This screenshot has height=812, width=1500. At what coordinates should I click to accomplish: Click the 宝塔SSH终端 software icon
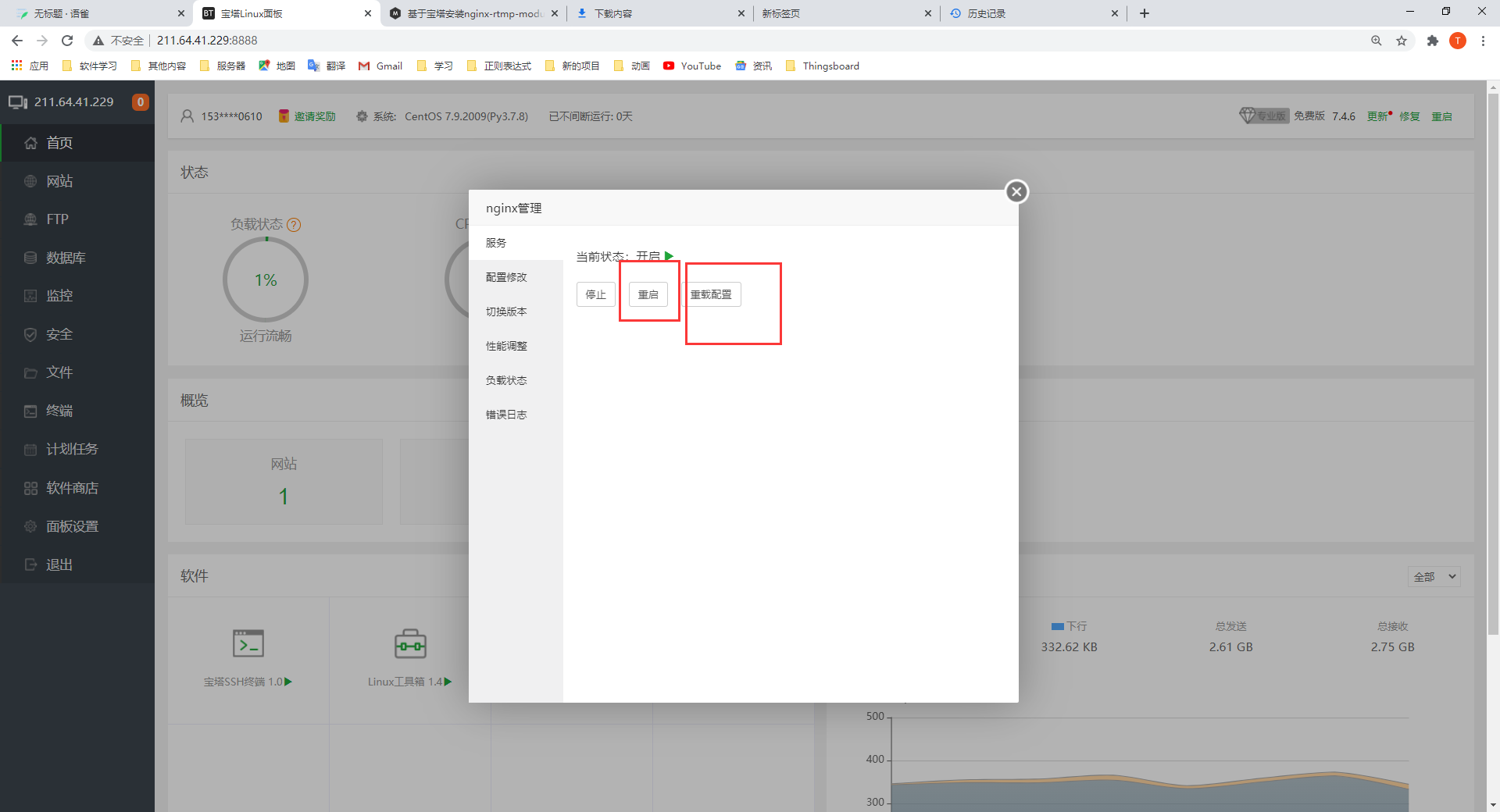coord(248,643)
